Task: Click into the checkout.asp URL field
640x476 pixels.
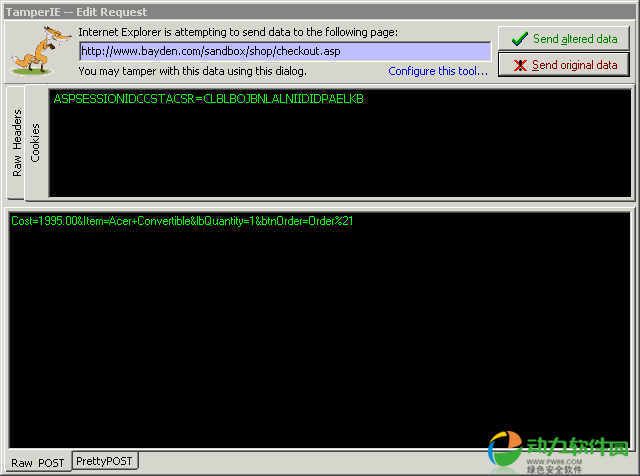Action: [x=284, y=51]
